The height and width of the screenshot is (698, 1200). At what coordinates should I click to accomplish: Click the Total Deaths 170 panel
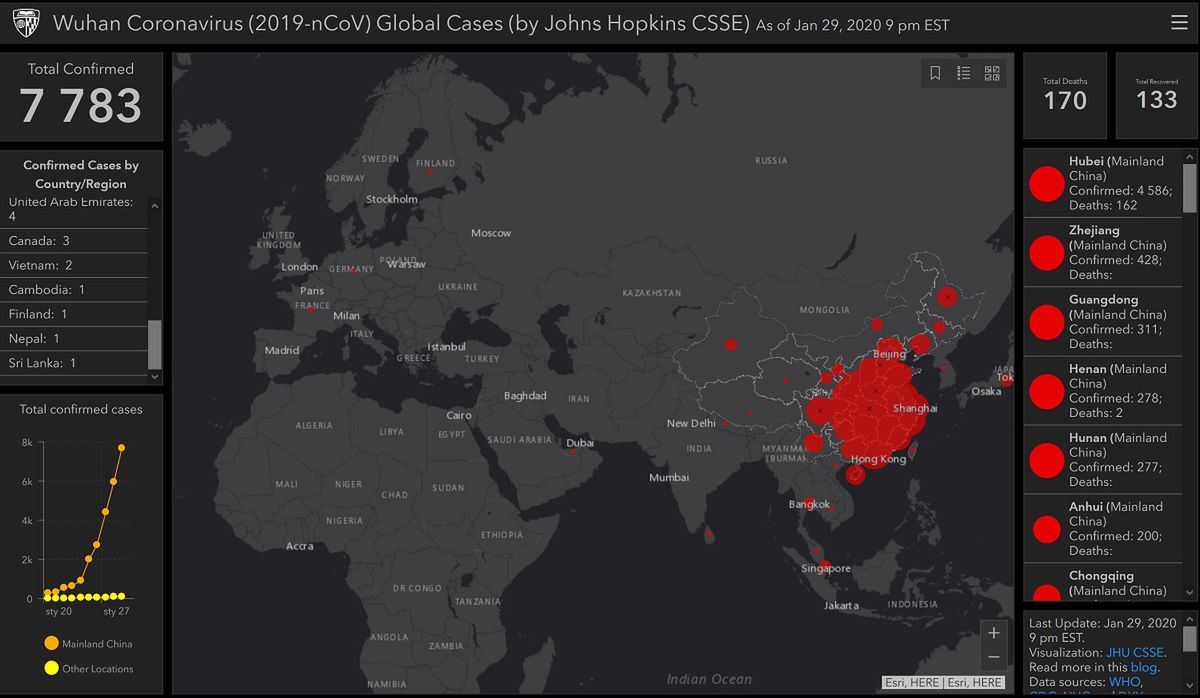click(1065, 95)
